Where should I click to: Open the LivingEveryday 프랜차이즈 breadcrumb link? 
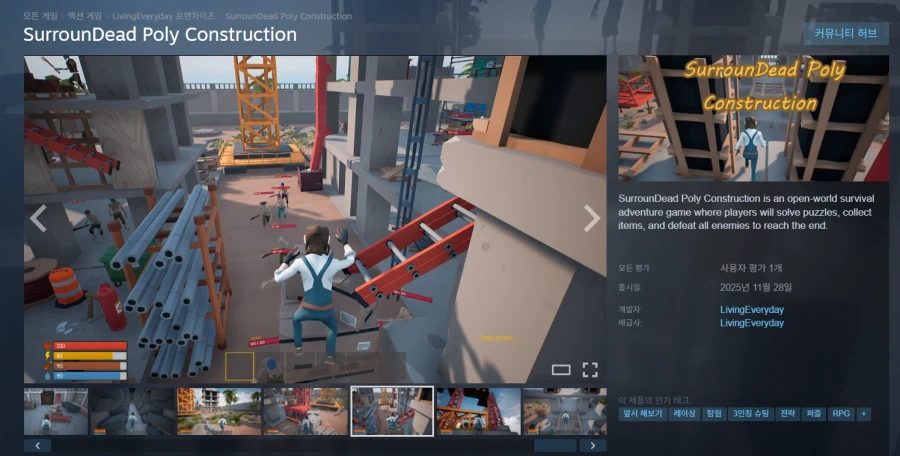[164, 16]
